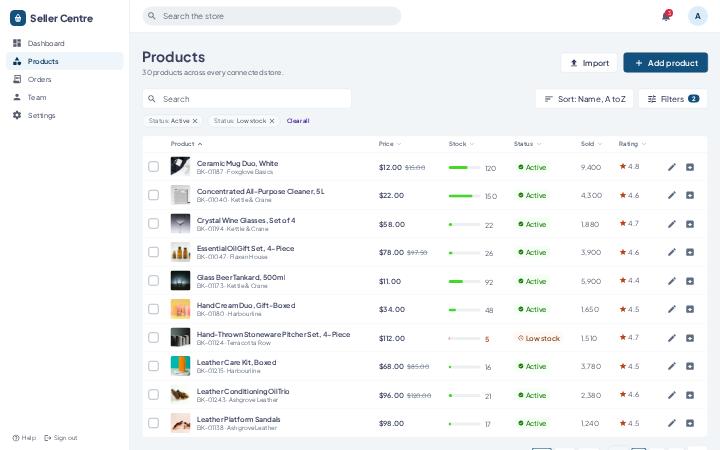Focus the products Search field
The image size is (720, 450).
tap(247, 99)
